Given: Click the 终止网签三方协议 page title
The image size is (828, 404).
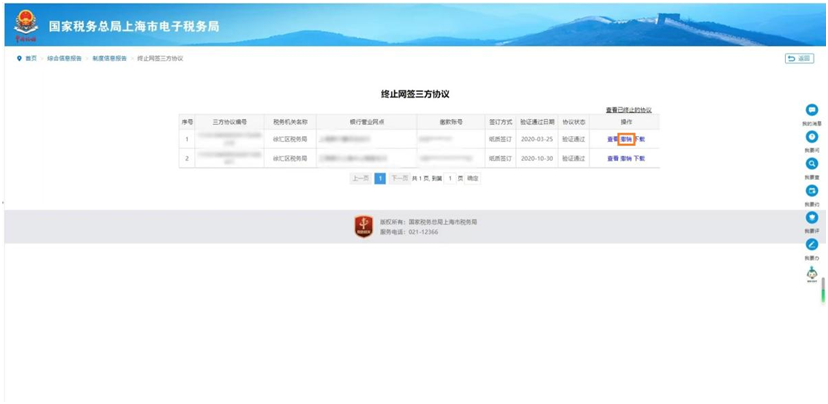Looking at the screenshot, I should (x=415, y=94).
